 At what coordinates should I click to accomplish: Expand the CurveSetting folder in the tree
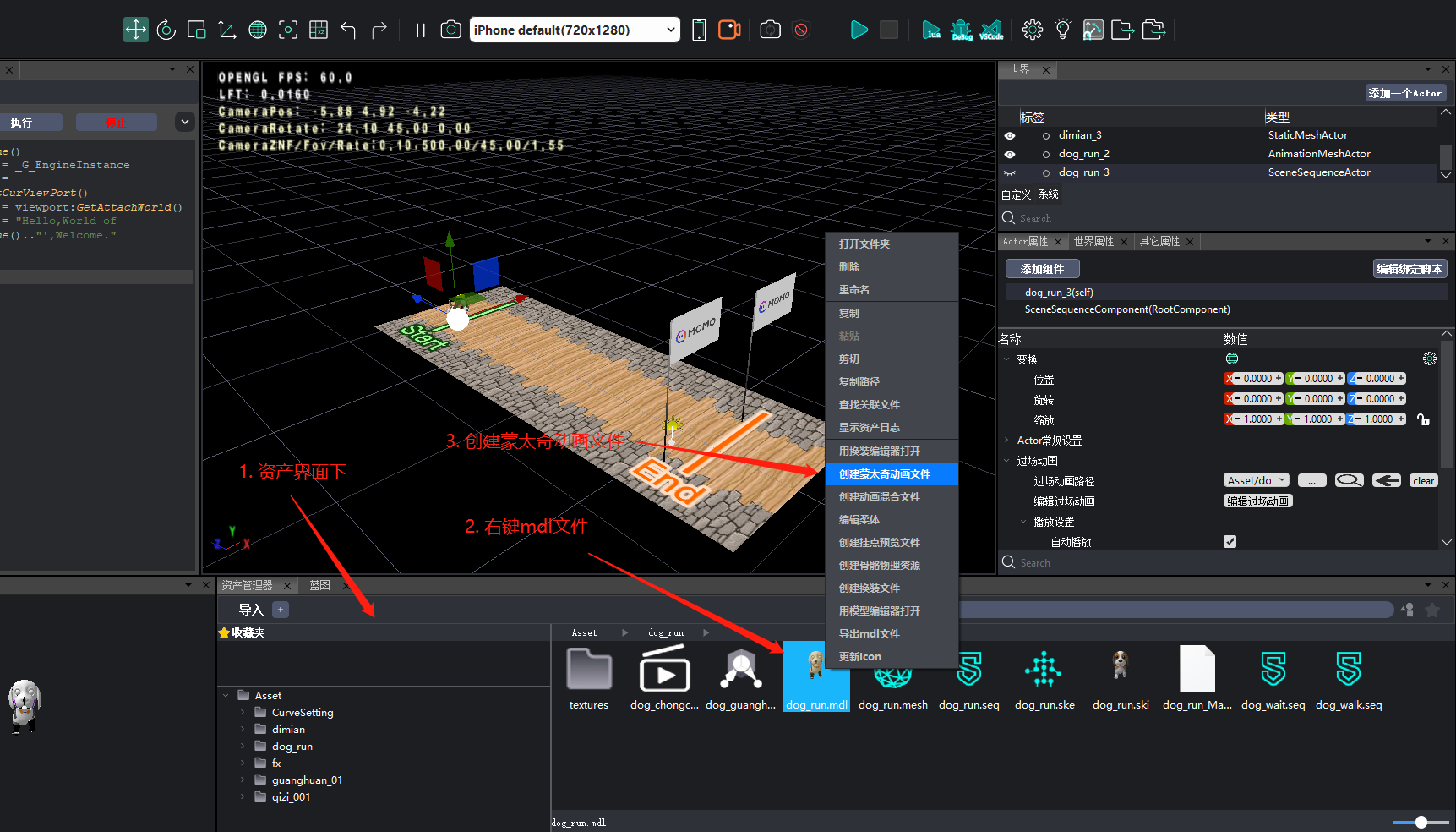click(243, 713)
